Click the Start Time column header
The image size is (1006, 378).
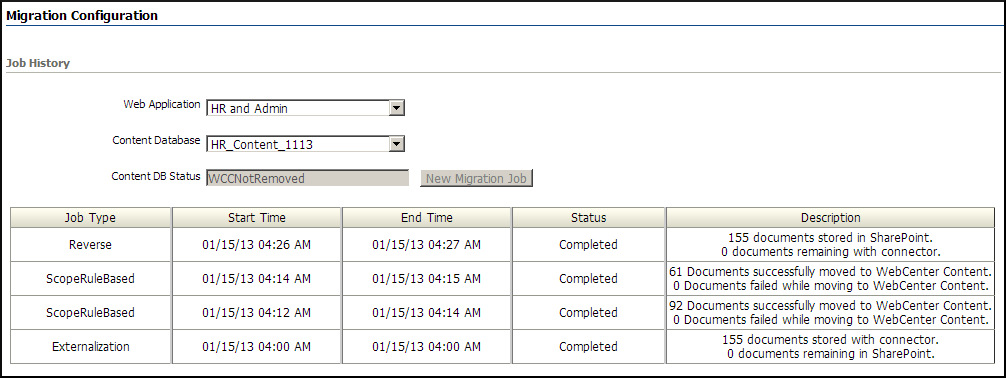pyautogui.click(x=257, y=218)
